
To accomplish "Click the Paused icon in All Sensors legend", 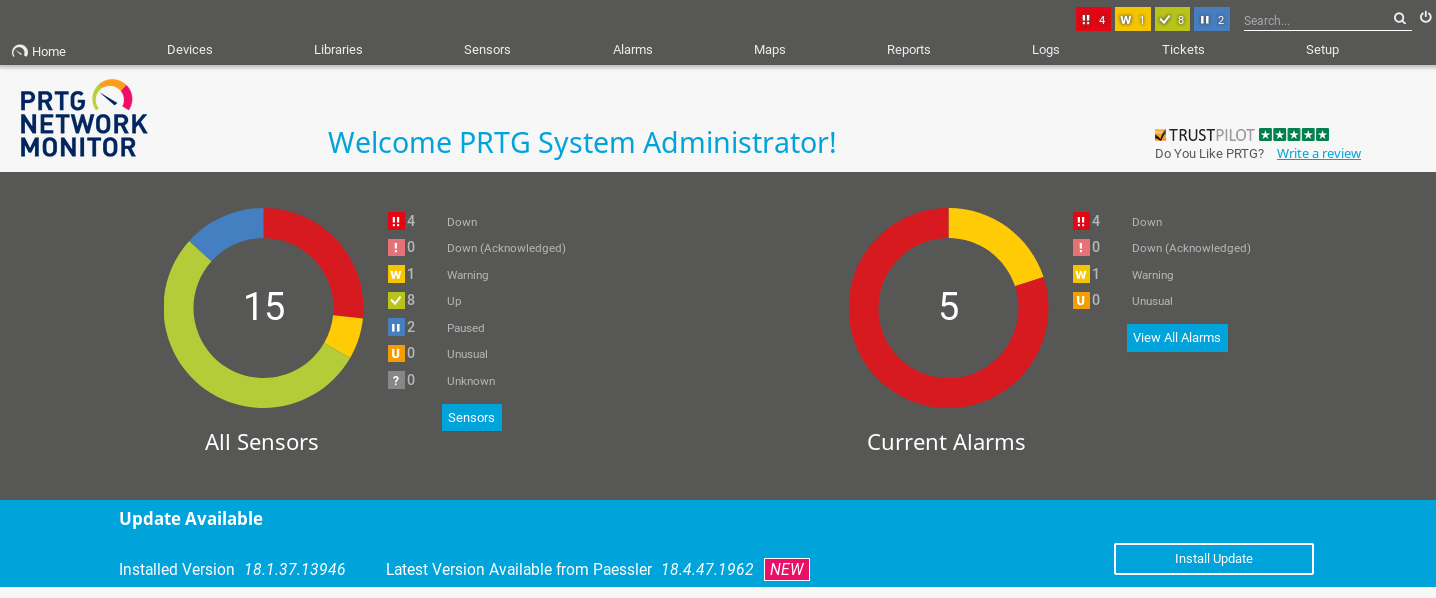I will (x=396, y=327).
